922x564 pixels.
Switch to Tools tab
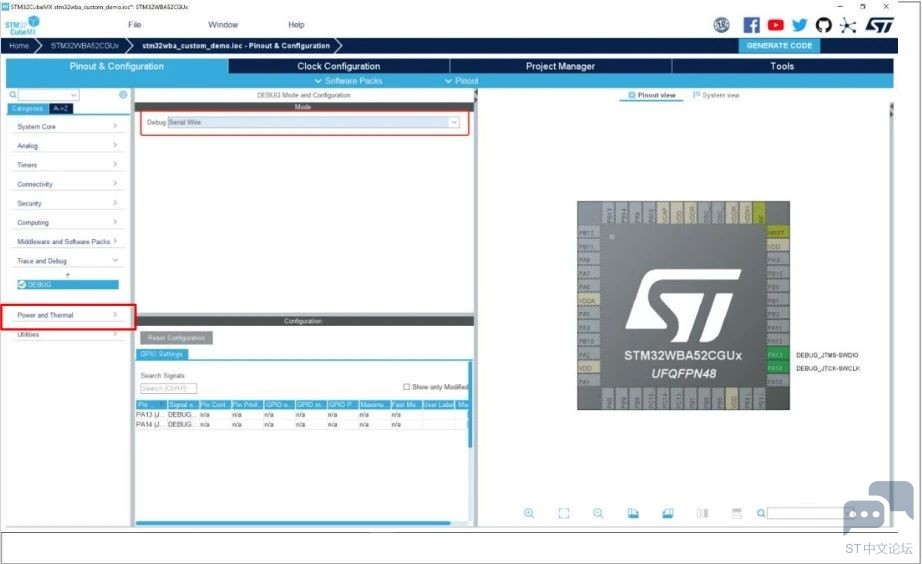tap(782, 66)
